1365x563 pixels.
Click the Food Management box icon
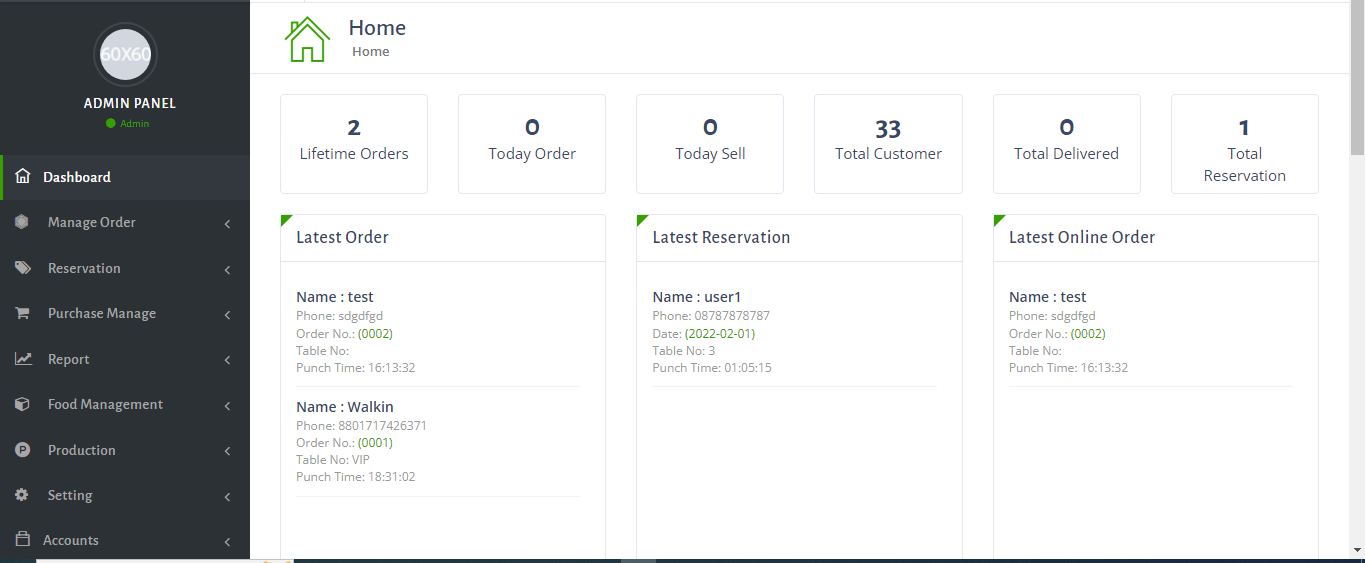pos(22,404)
